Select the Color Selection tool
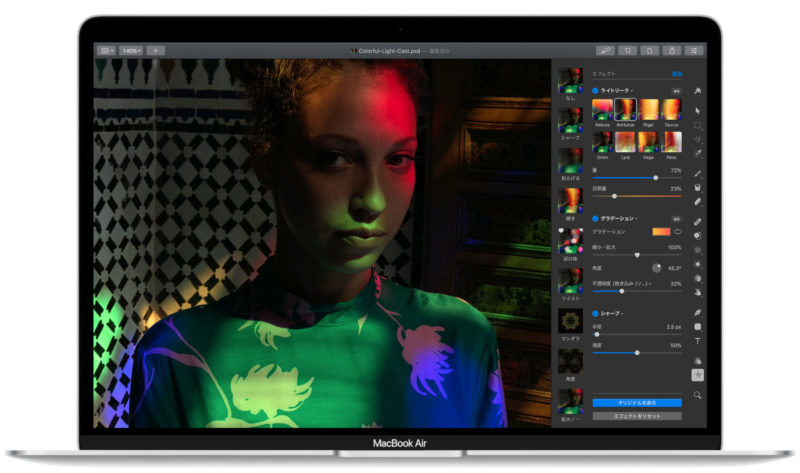 coord(697,154)
